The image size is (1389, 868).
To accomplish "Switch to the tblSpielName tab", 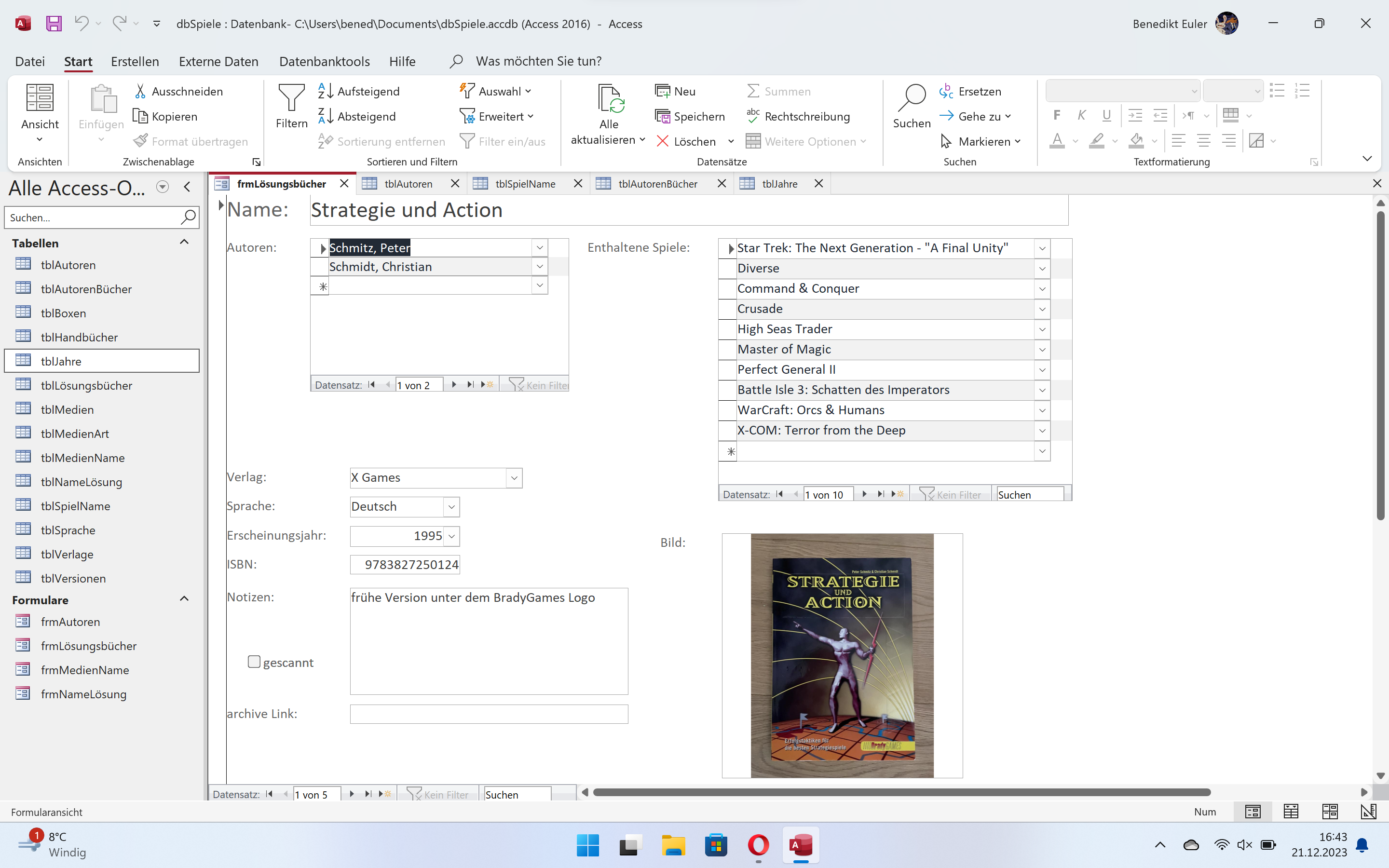I will (x=525, y=184).
